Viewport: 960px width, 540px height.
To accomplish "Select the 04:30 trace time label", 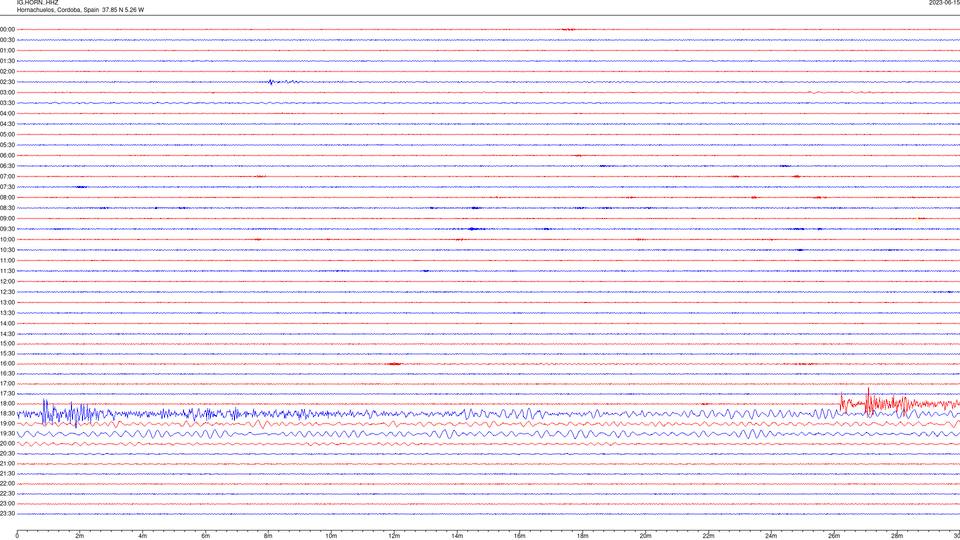I will 7,124.
